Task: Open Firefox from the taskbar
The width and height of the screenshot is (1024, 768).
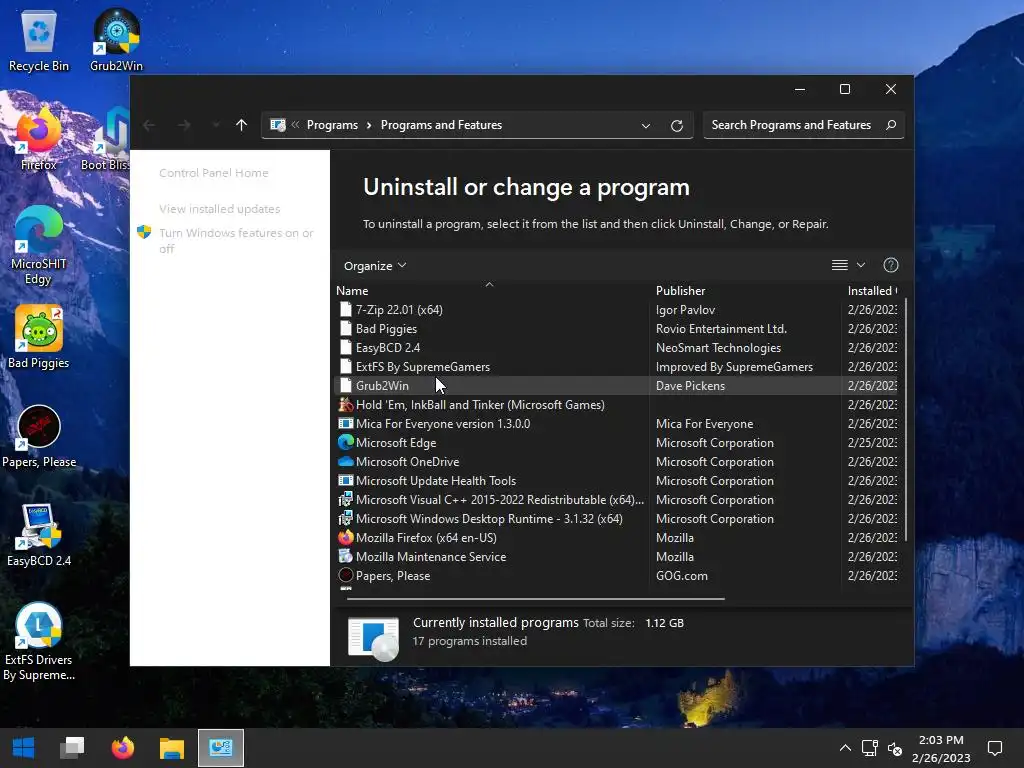Action: (x=122, y=748)
